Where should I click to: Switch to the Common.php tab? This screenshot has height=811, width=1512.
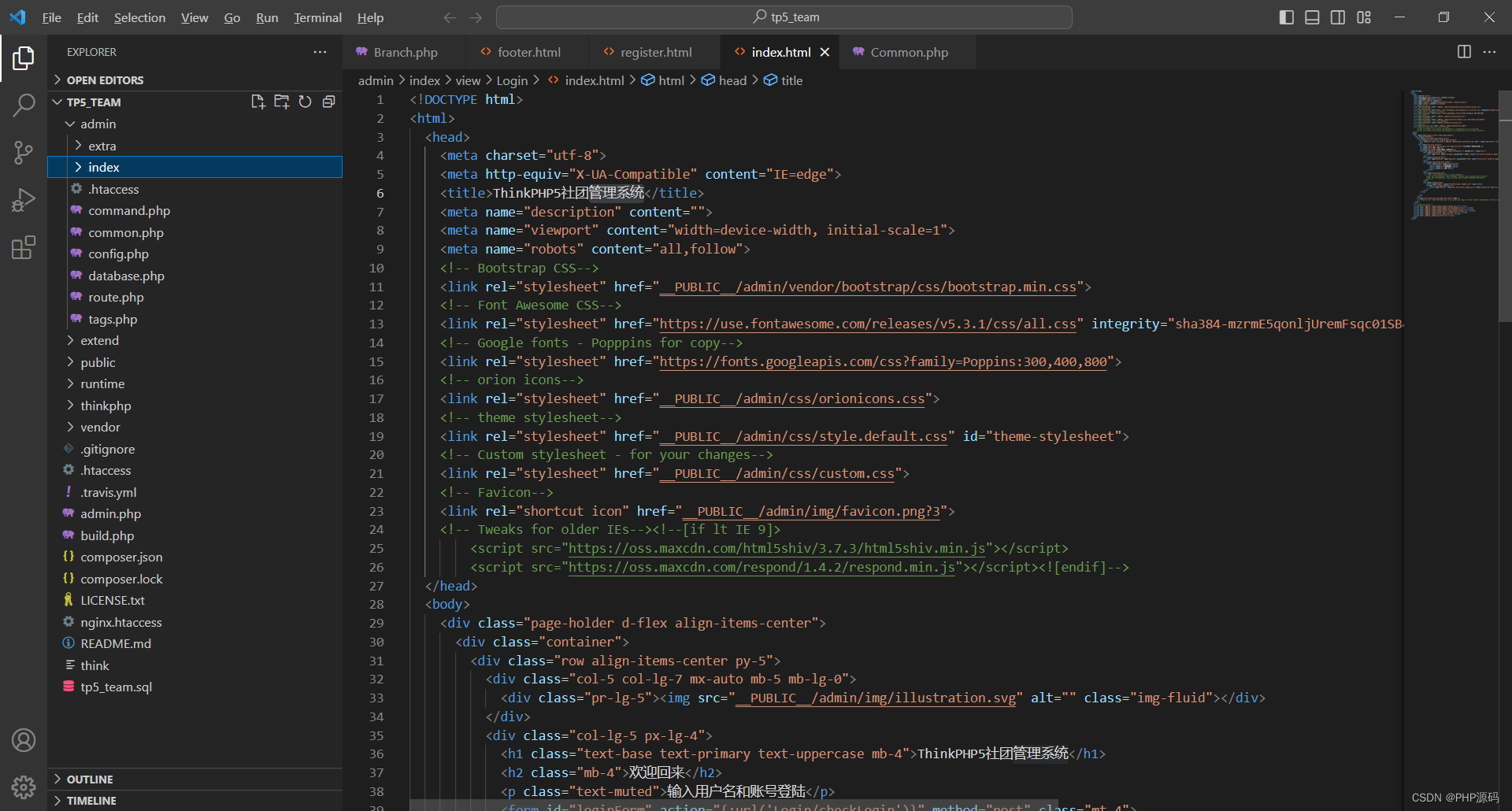tap(908, 52)
